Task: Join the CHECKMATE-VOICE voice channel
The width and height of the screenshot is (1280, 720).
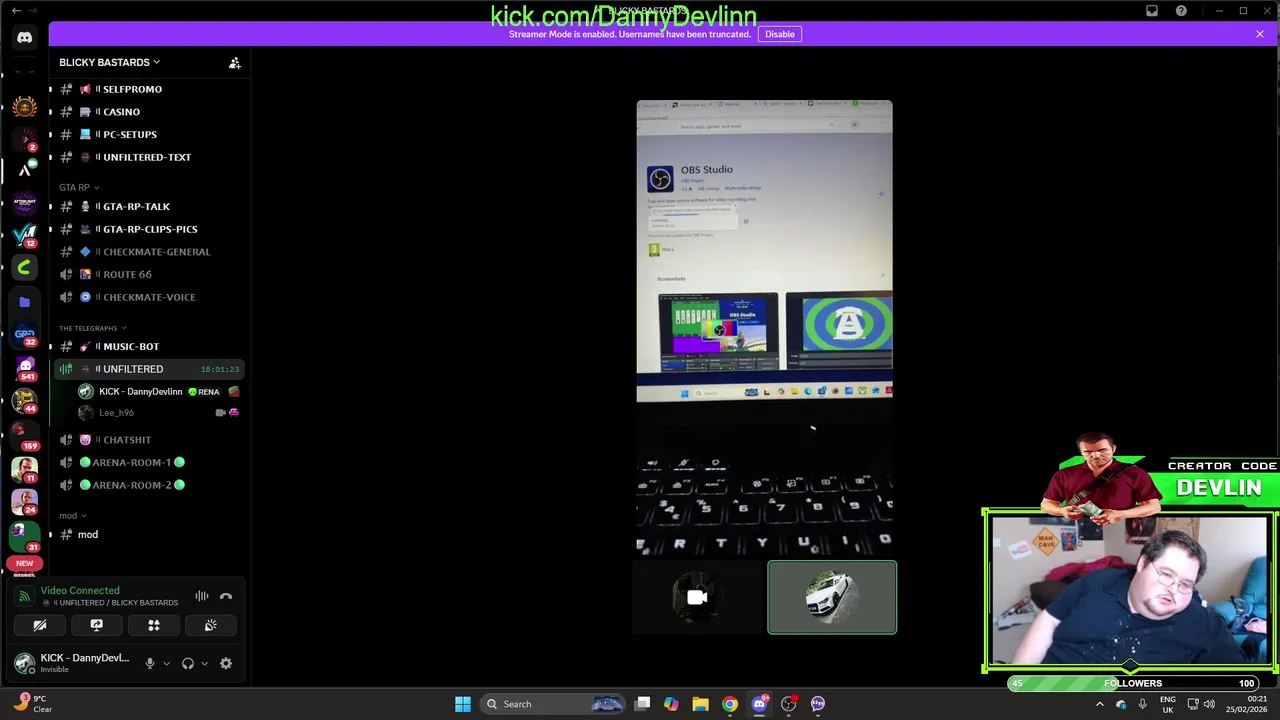Action: (x=148, y=297)
